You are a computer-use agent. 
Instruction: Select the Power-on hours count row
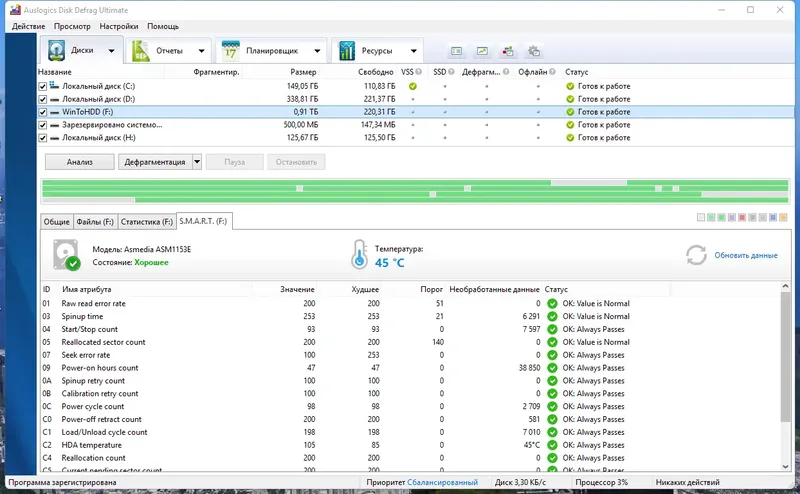coord(411,368)
